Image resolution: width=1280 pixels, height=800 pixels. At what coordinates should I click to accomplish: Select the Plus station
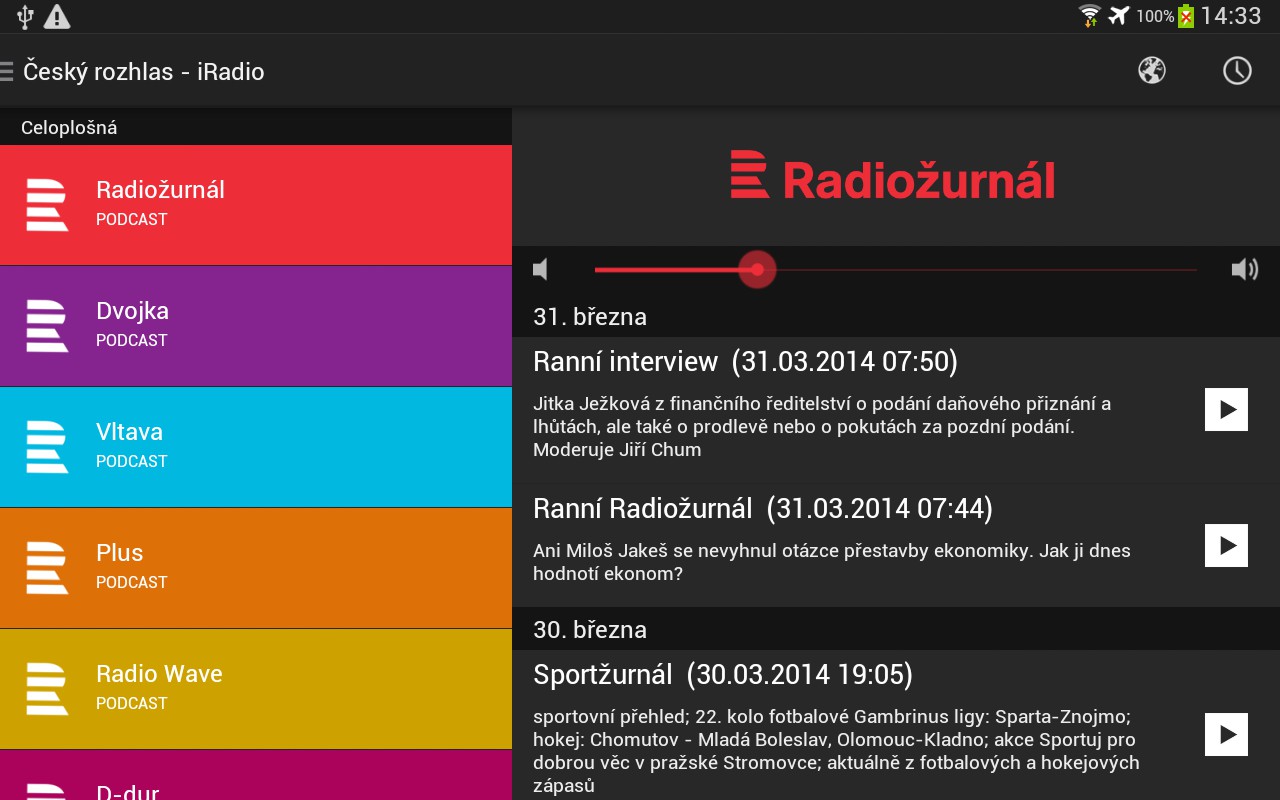pos(256,568)
